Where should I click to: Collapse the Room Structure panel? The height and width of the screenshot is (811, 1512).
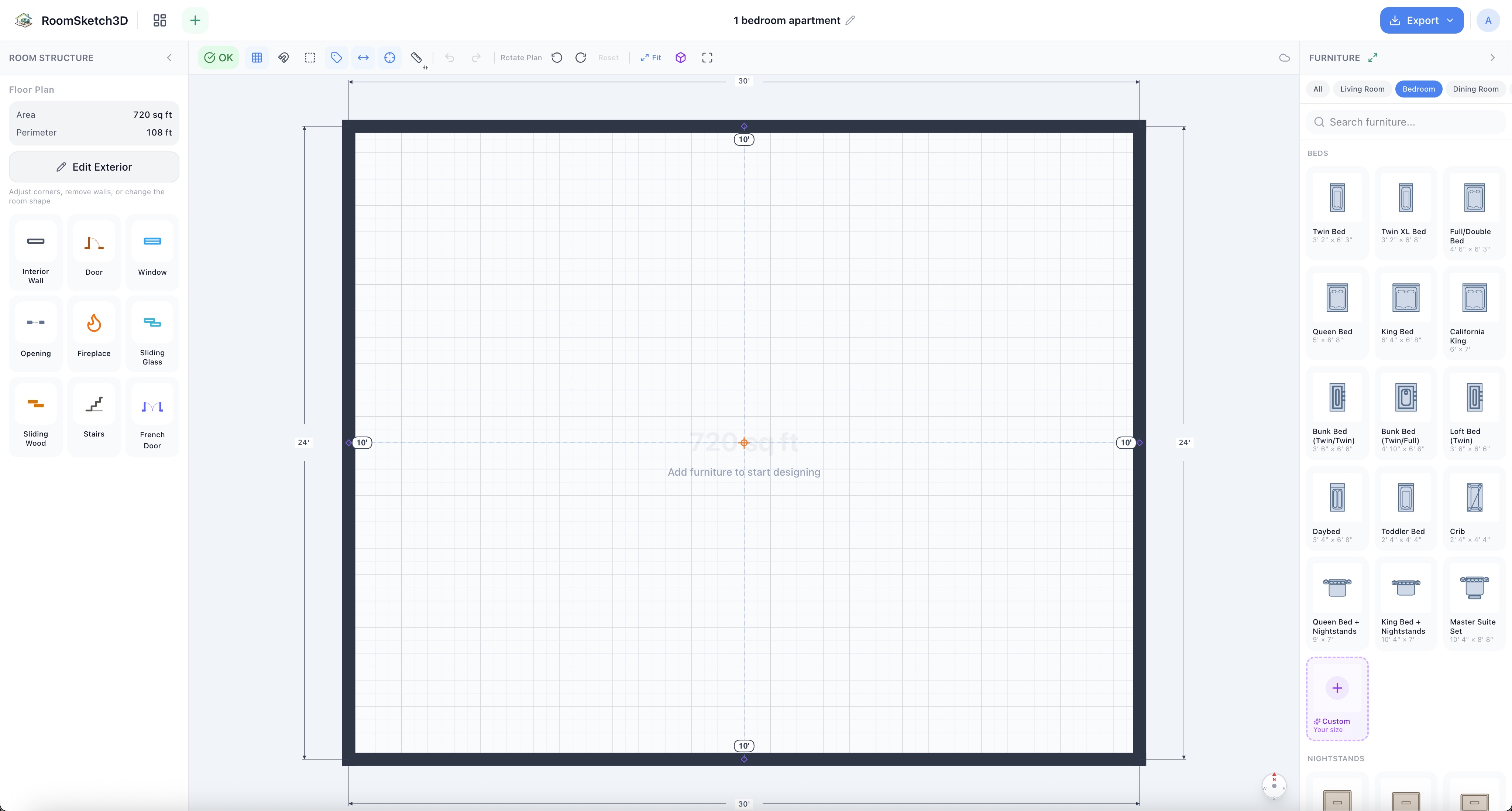pos(169,58)
